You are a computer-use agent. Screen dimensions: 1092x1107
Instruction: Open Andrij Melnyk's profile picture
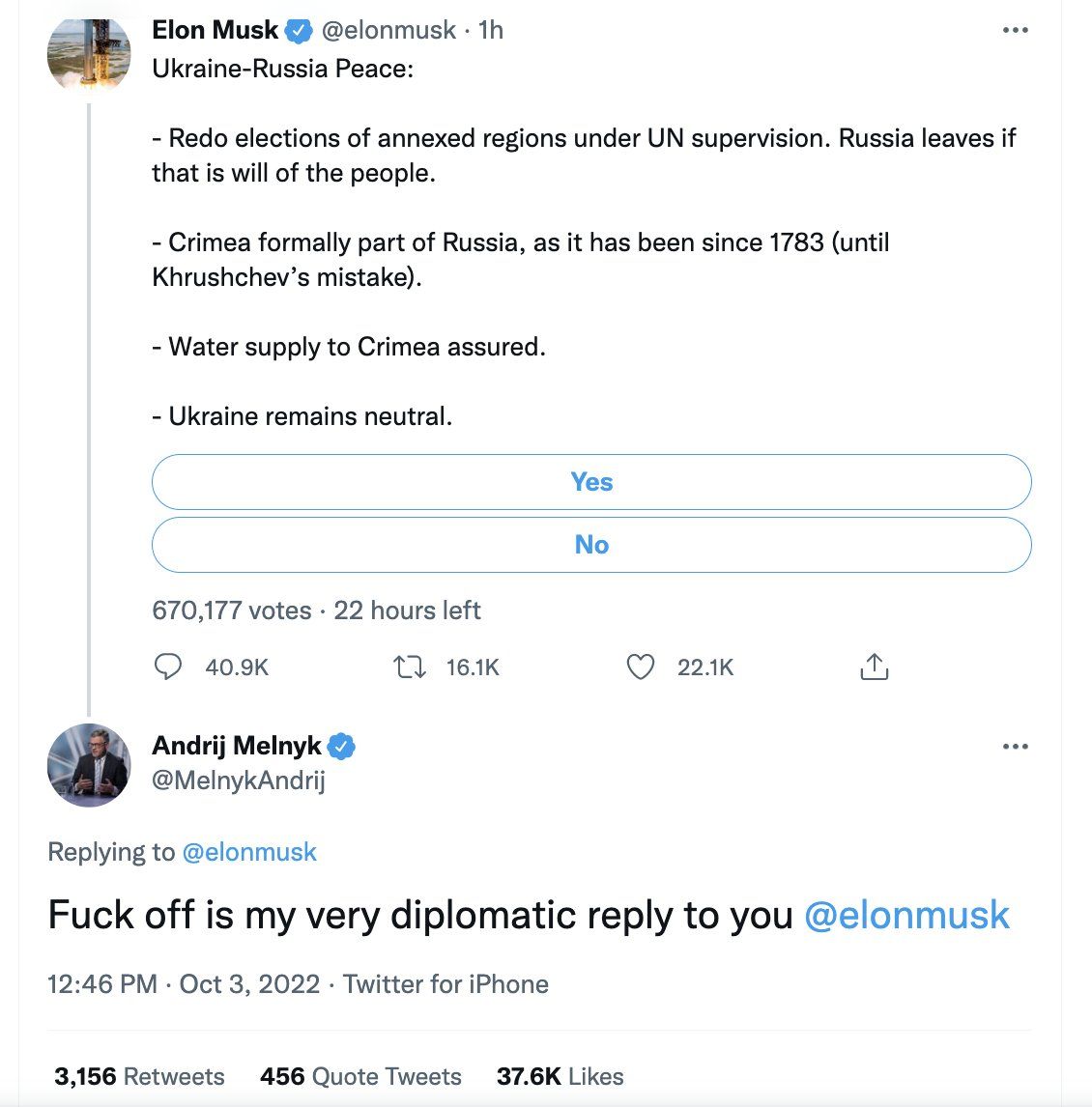click(x=89, y=765)
